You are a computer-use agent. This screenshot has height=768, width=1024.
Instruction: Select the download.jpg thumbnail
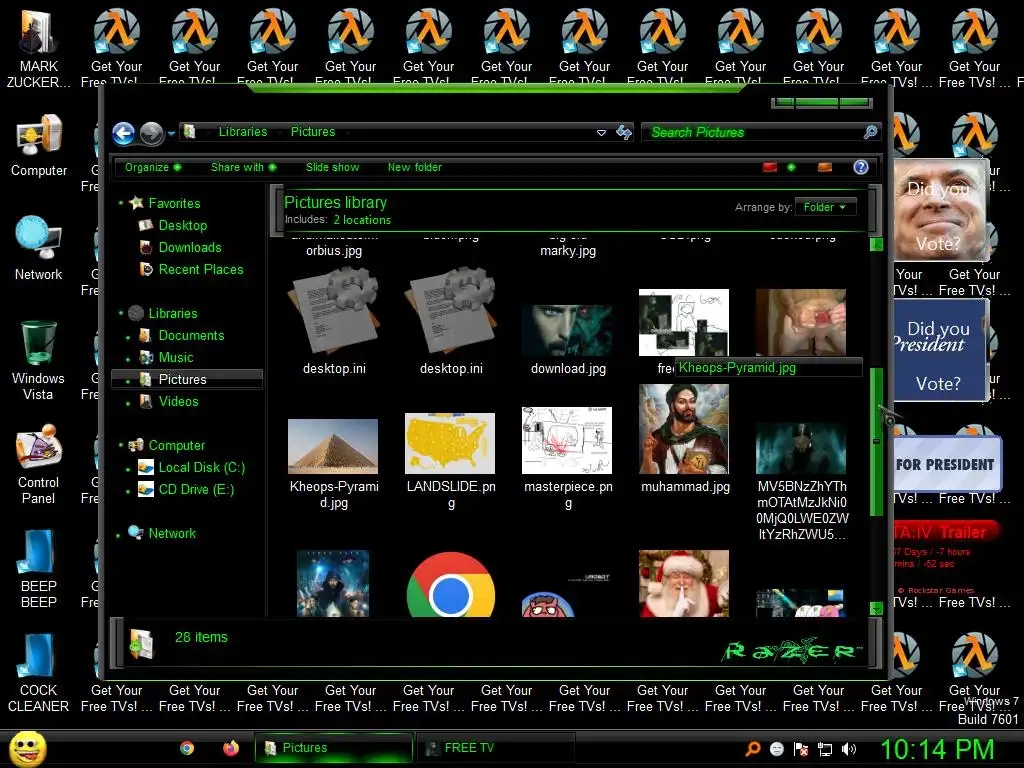[x=567, y=330]
